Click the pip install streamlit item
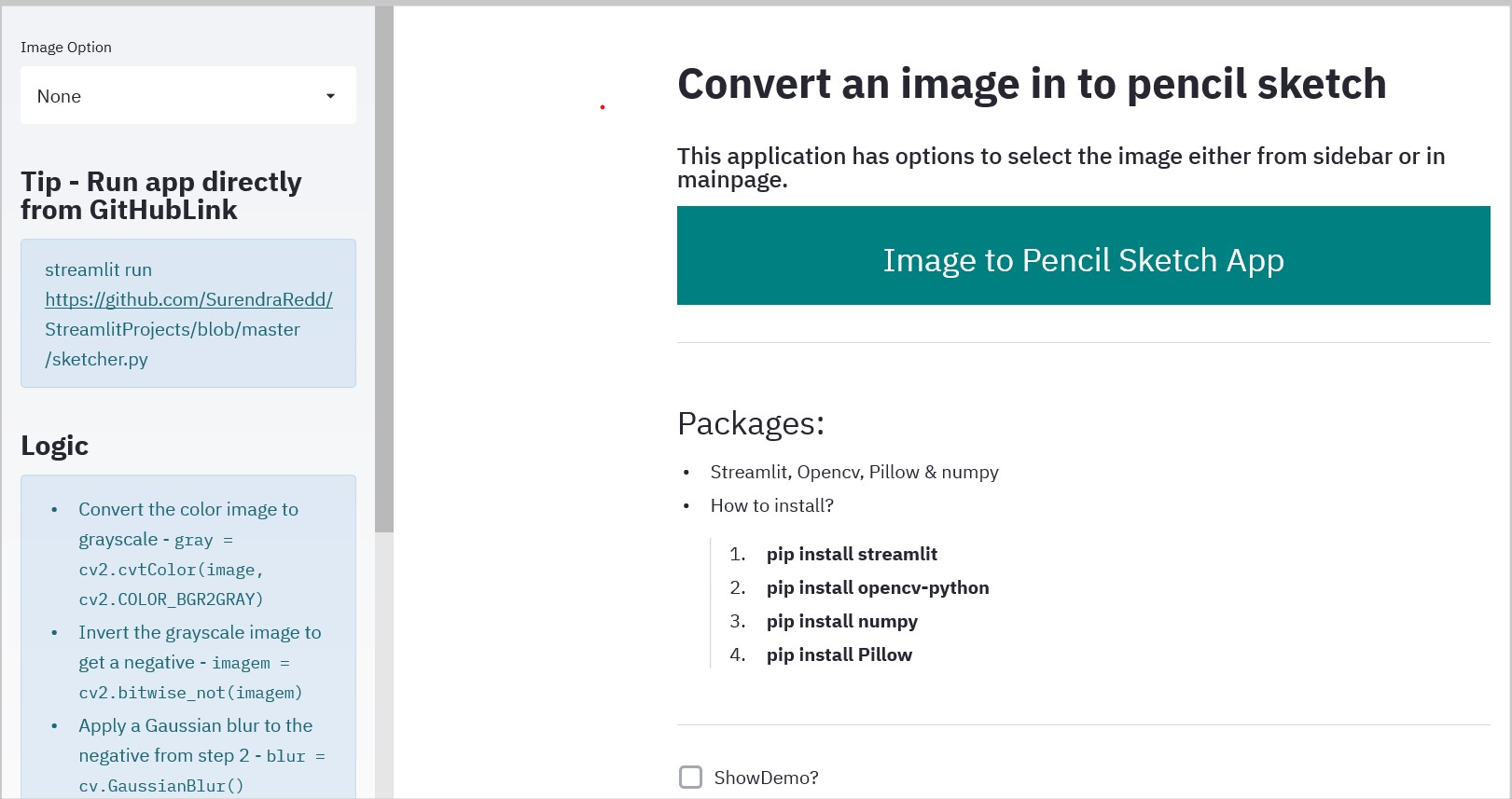1512x799 pixels. (851, 554)
